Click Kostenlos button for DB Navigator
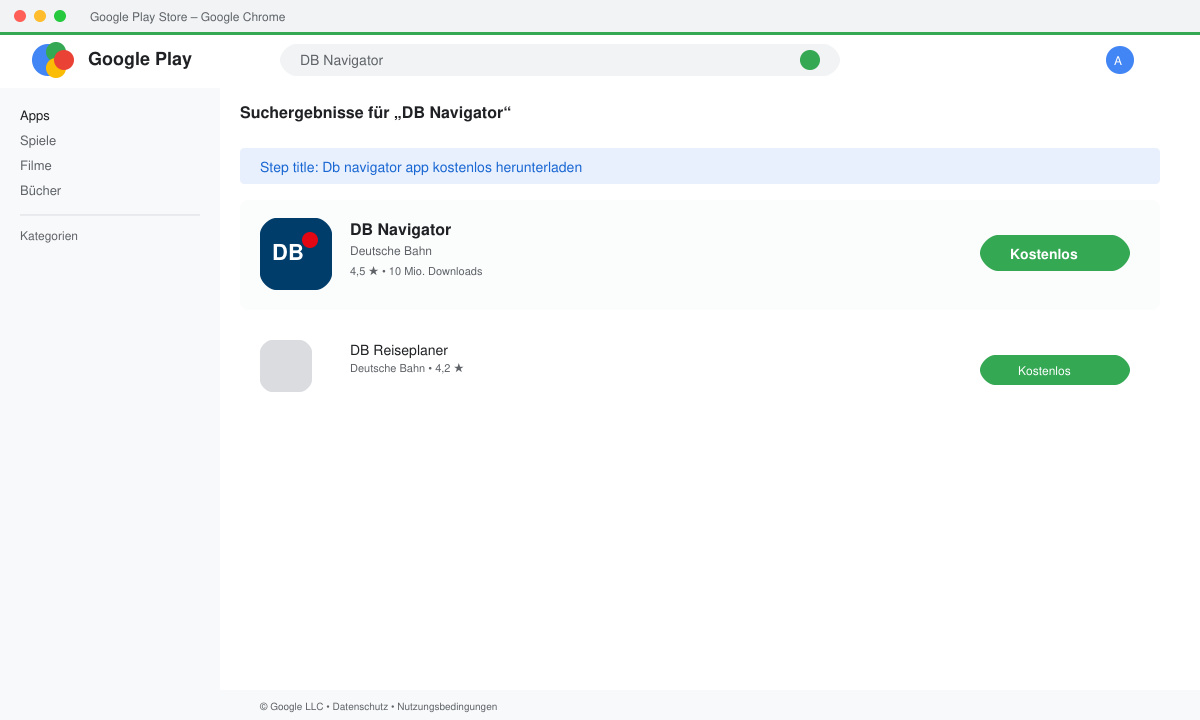 click(1055, 253)
